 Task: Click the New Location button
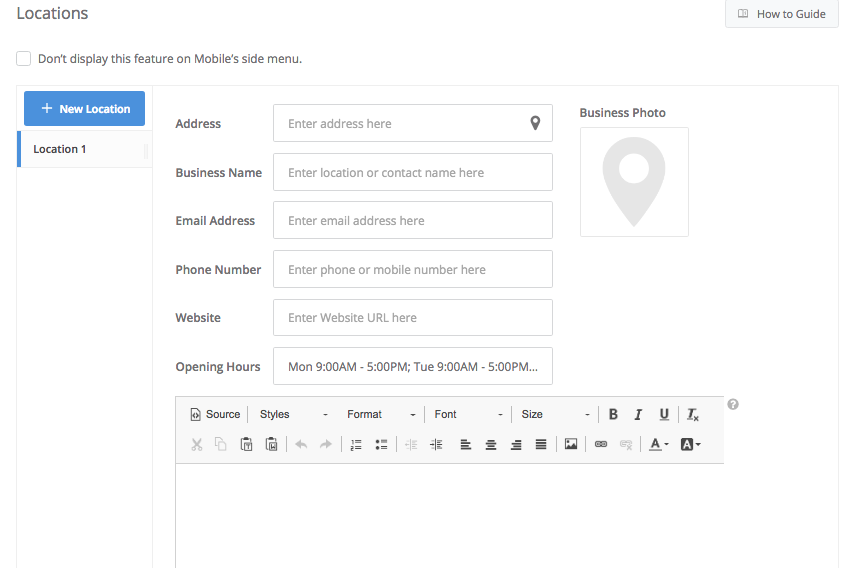85,109
